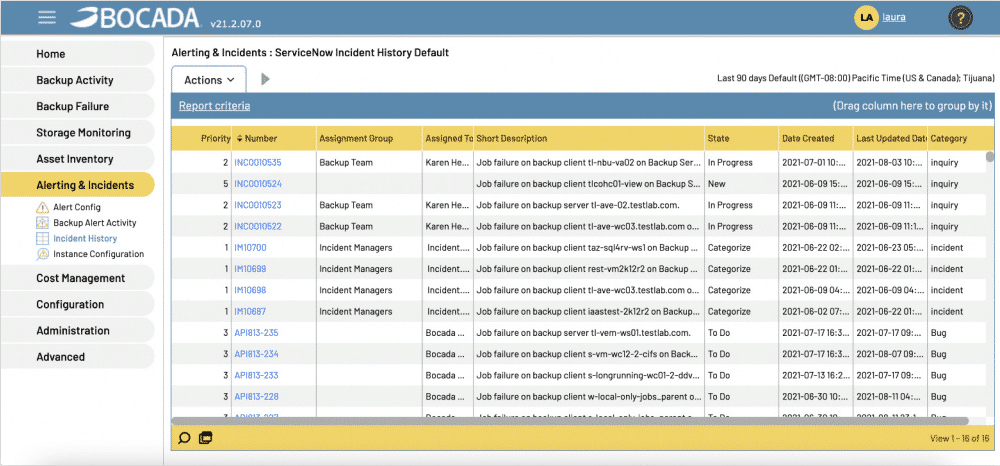Image resolution: width=1000 pixels, height=466 pixels.
Task: Open incident API813-228
Action: coord(256,397)
